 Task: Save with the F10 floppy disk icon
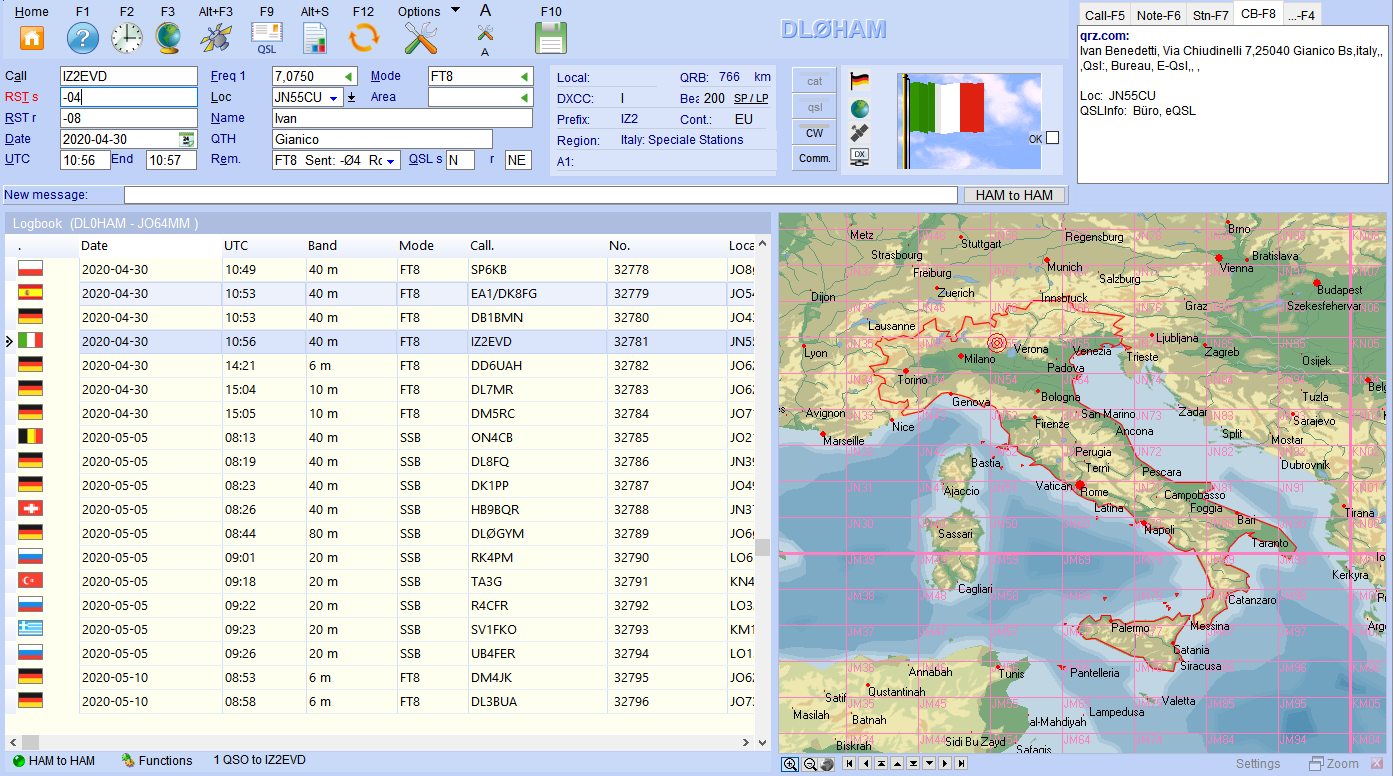point(551,38)
